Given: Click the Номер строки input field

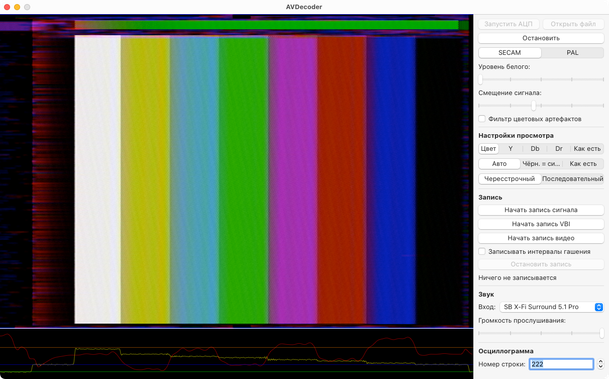Looking at the screenshot, I should [x=561, y=364].
